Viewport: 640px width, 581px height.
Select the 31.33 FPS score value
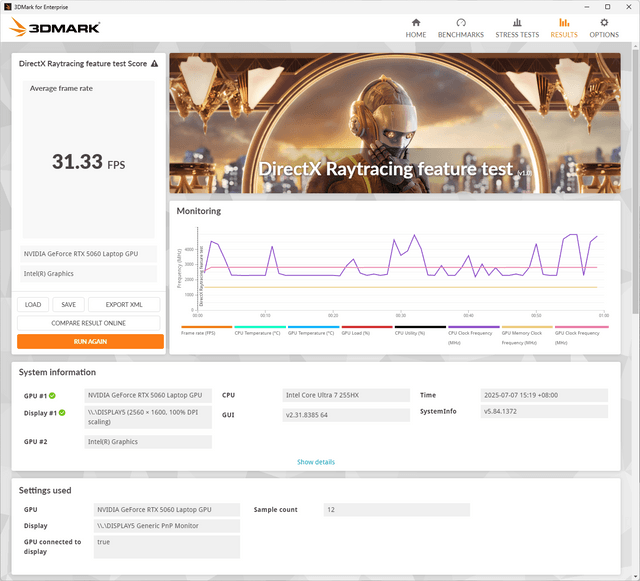[88, 162]
